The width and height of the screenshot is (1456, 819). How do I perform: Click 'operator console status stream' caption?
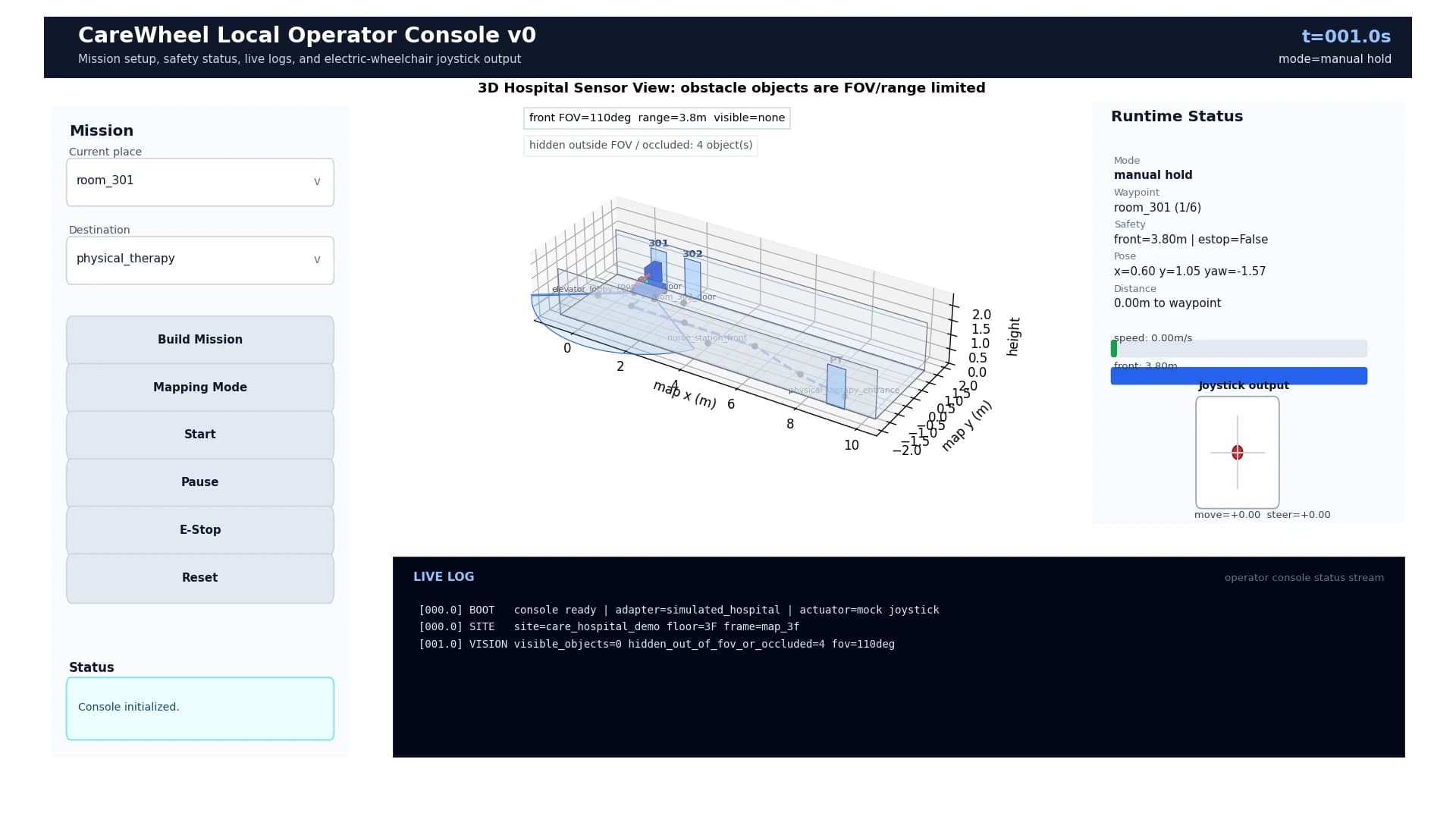(x=1304, y=578)
